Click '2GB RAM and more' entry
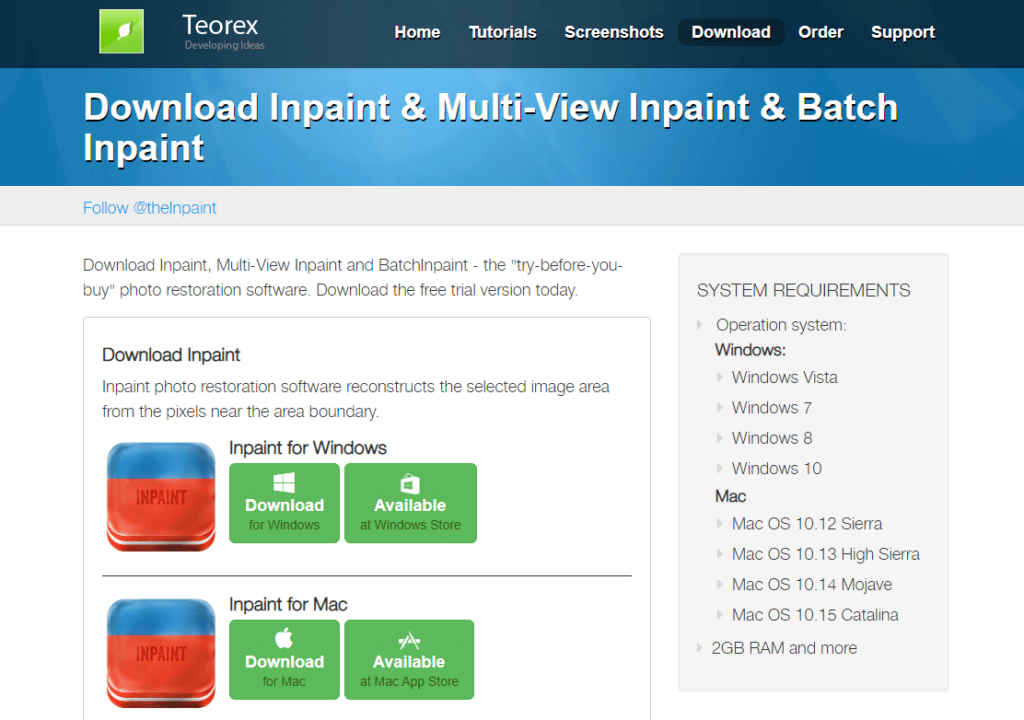Viewport: 1024px width, 720px height. click(784, 648)
